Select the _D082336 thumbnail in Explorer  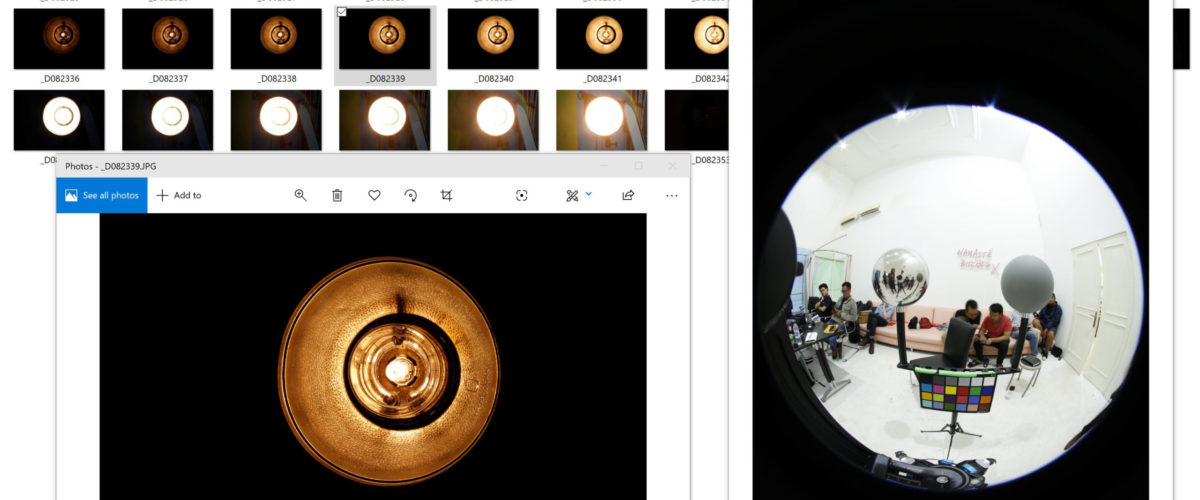click(x=59, y=38)
